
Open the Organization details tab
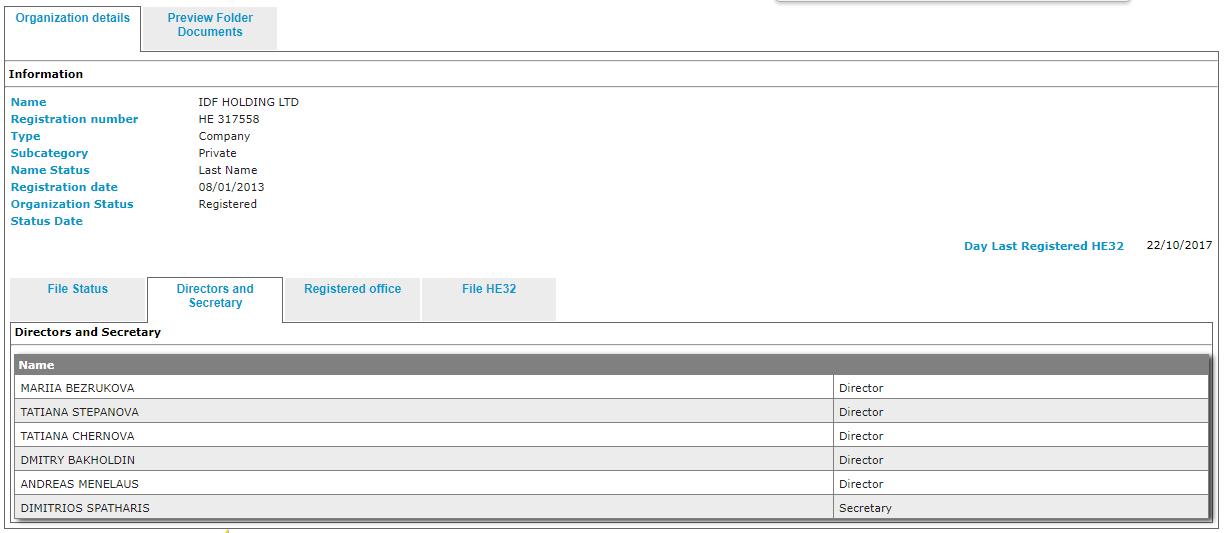point(72,28)
